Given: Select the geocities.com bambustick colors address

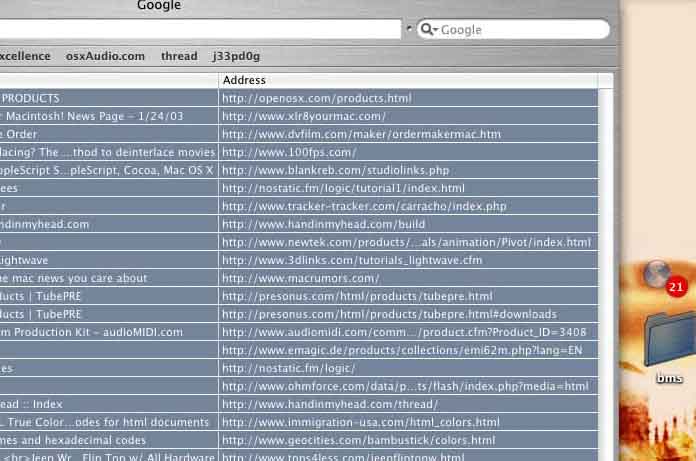Looking at the screenshot, I should click(358, 440).
